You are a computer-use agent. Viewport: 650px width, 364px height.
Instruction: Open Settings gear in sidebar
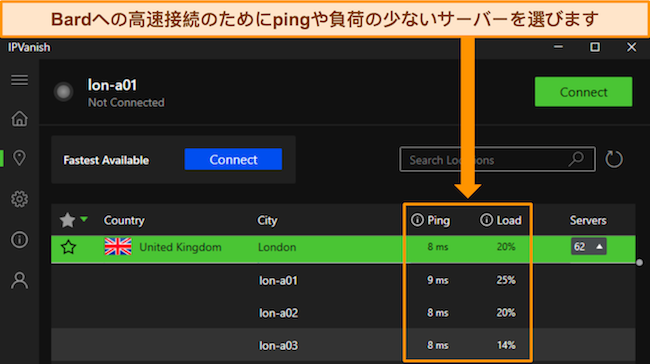[19, 199]
